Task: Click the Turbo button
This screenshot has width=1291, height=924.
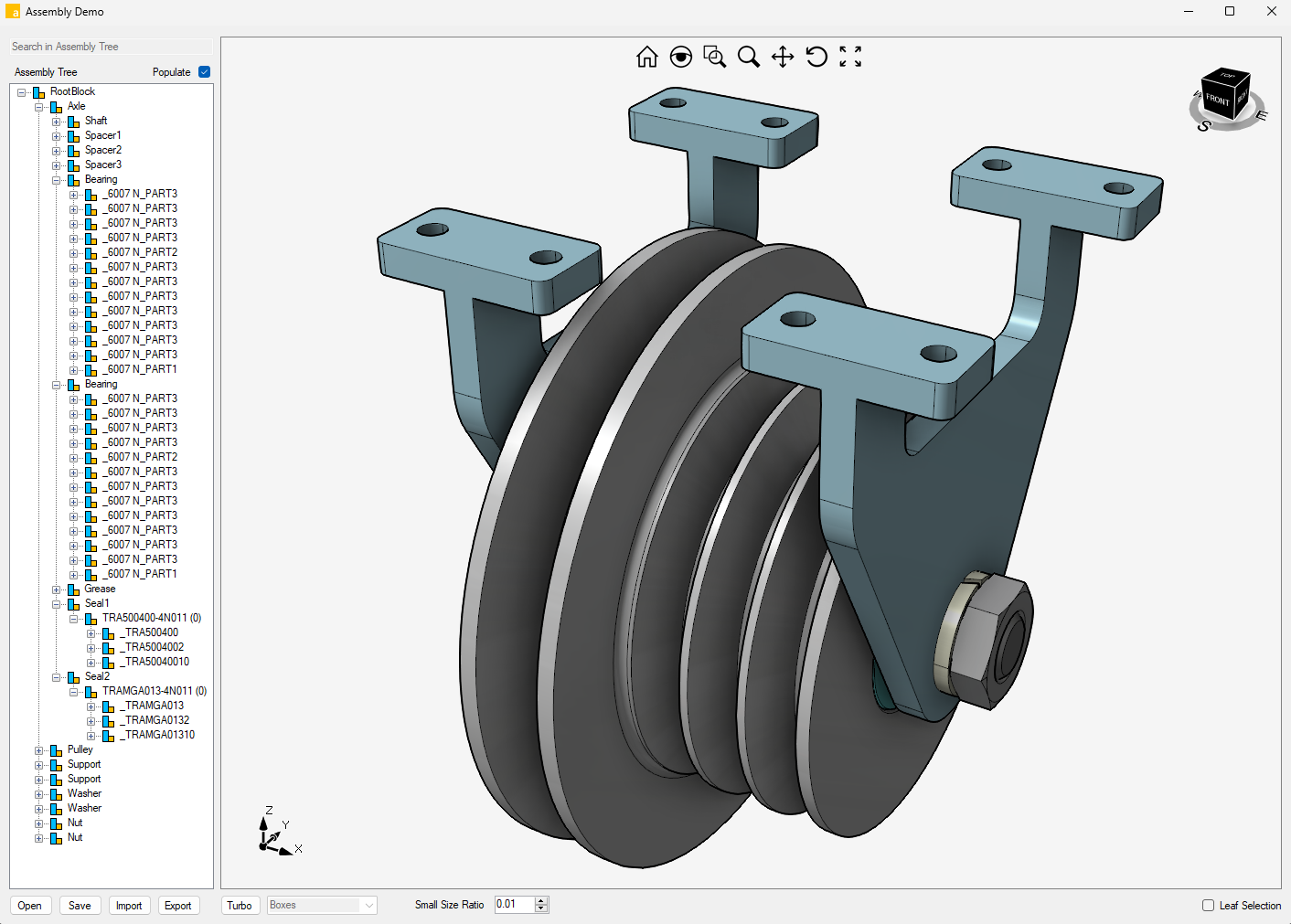Action: click(x=240, y=906)
